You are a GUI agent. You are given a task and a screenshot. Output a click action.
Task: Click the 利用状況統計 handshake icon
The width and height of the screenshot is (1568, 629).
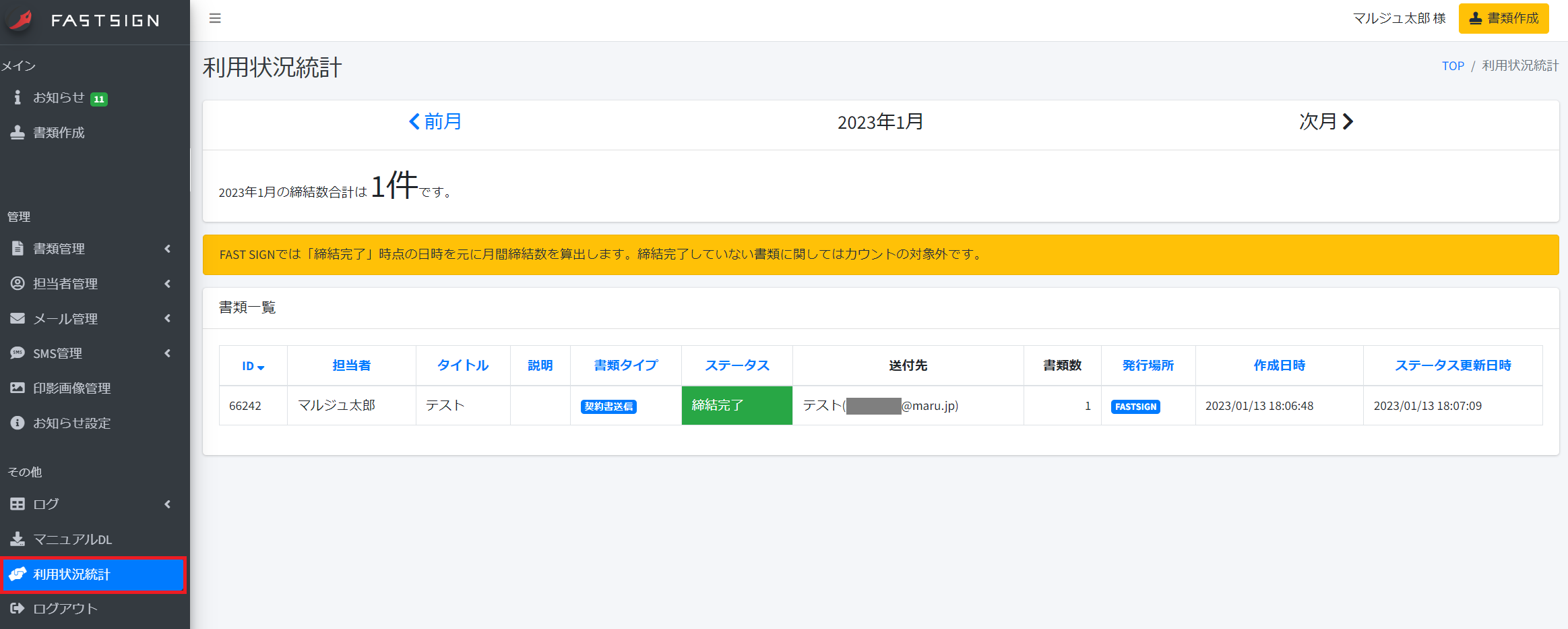pos(18,574)
